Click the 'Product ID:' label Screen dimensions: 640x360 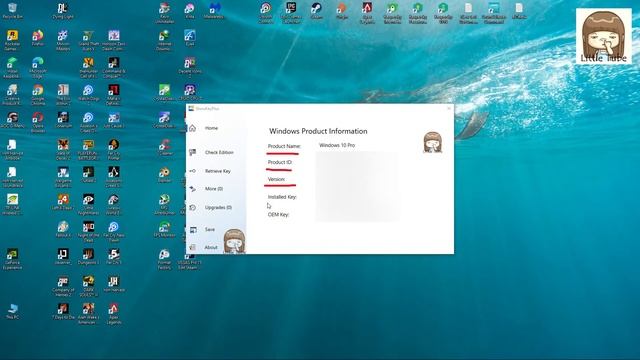pyautogui.click(x=280, y=162)
